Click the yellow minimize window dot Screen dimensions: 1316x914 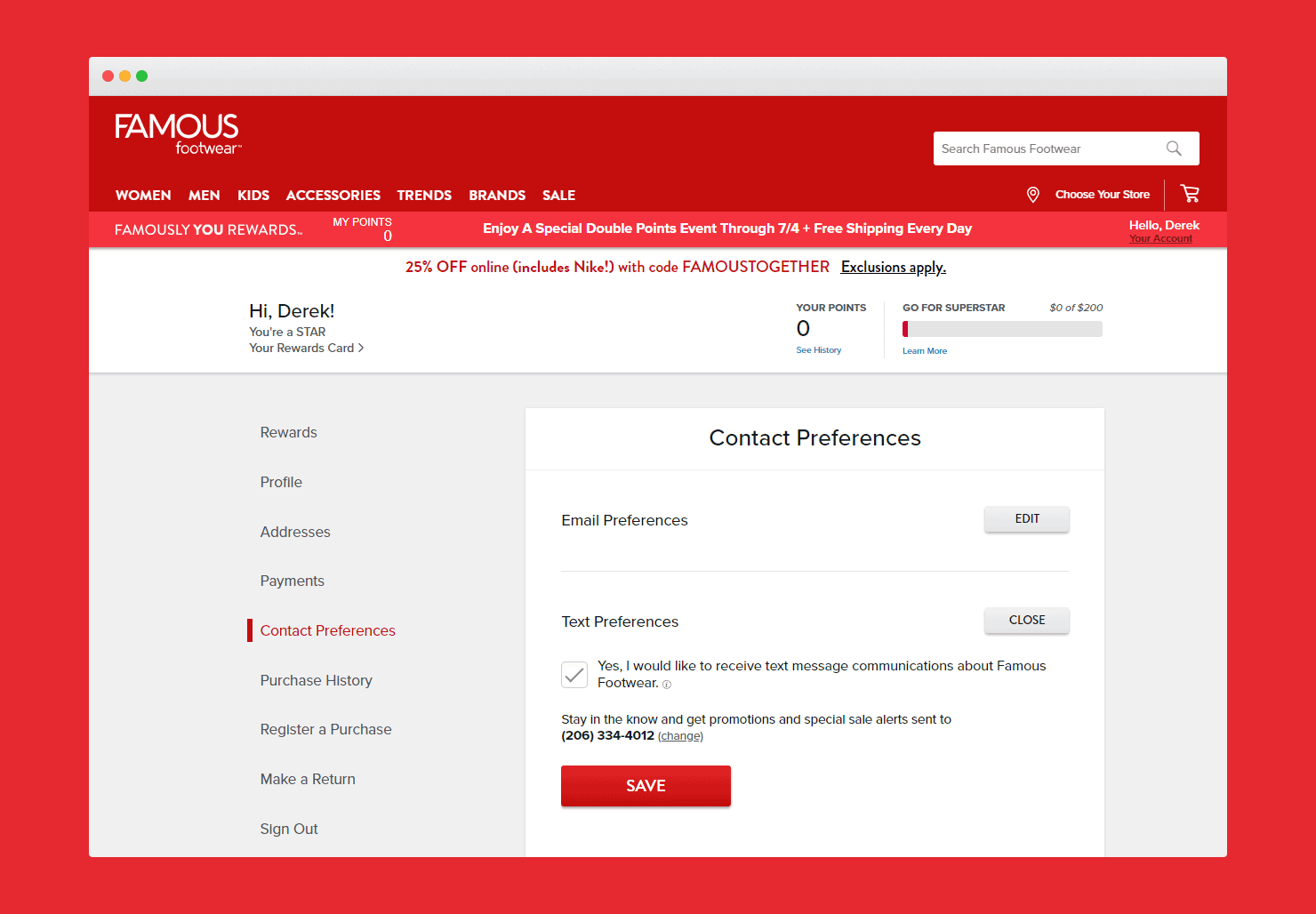click(124, 76)
